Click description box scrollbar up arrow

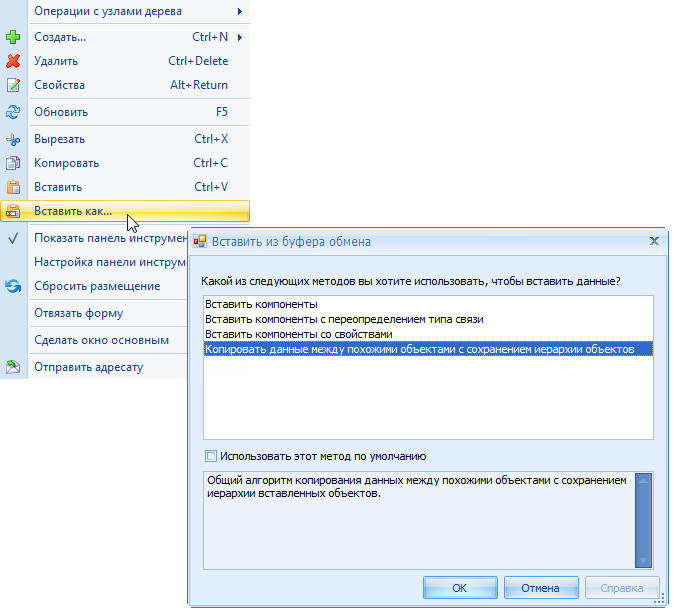[643, 480]
